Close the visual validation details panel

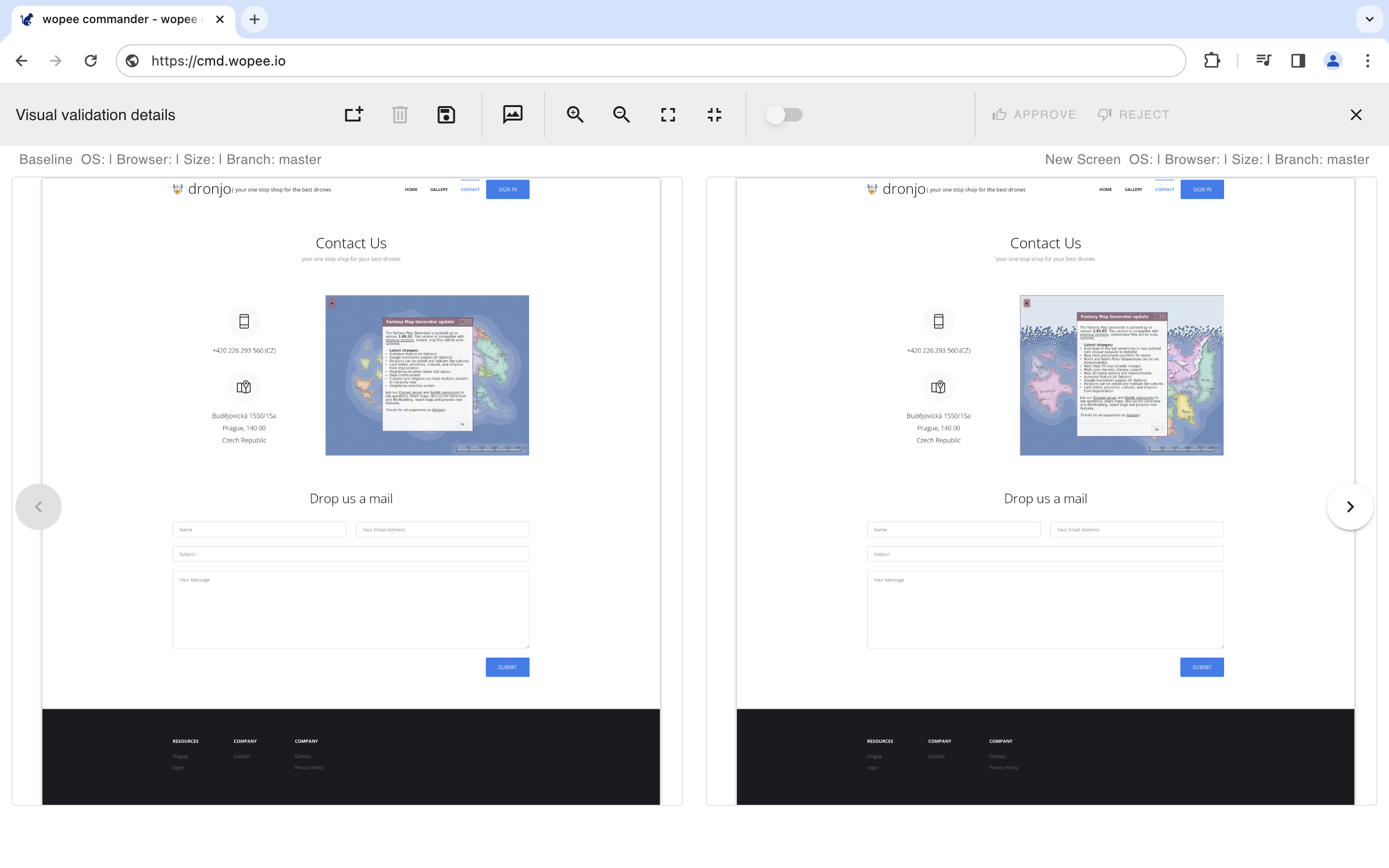point(1356,114)
